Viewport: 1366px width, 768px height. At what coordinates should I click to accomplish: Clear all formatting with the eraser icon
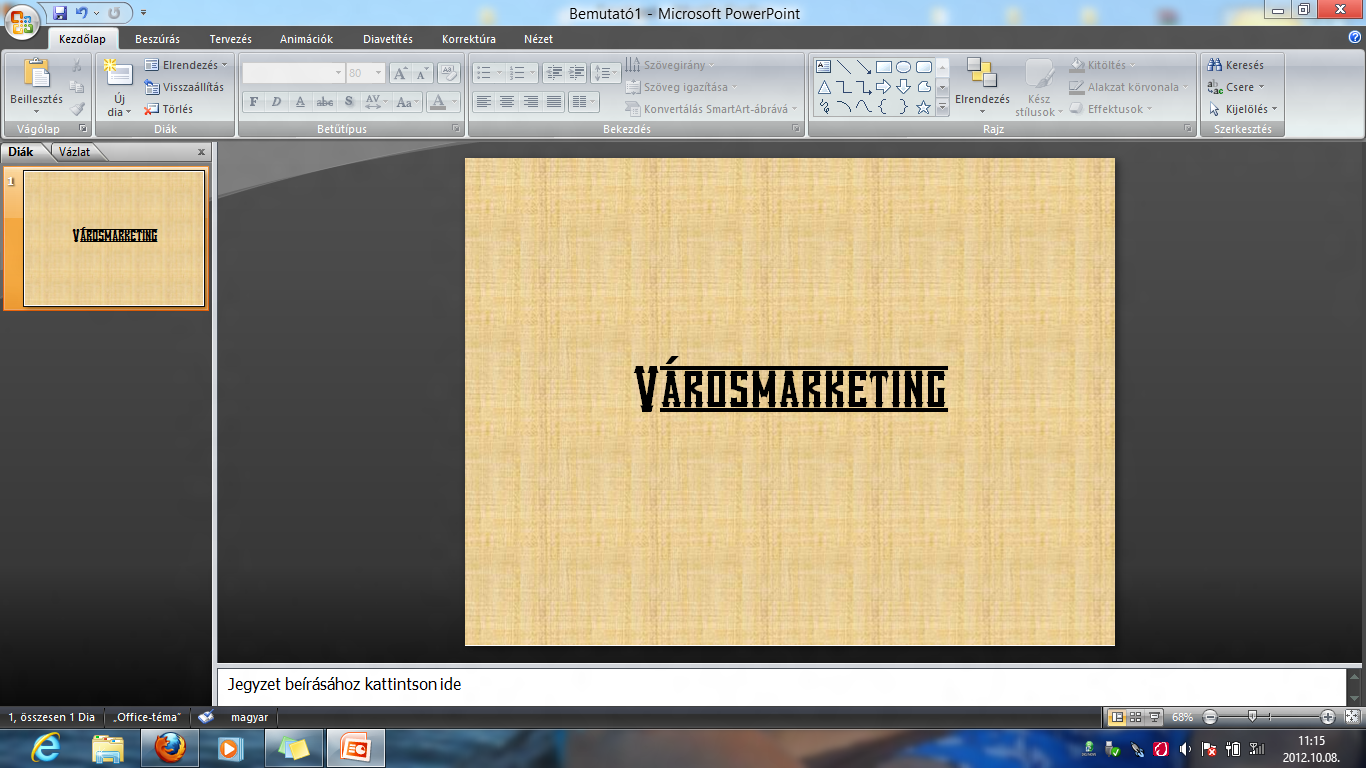pyautogui.click(x=449, y=73)
